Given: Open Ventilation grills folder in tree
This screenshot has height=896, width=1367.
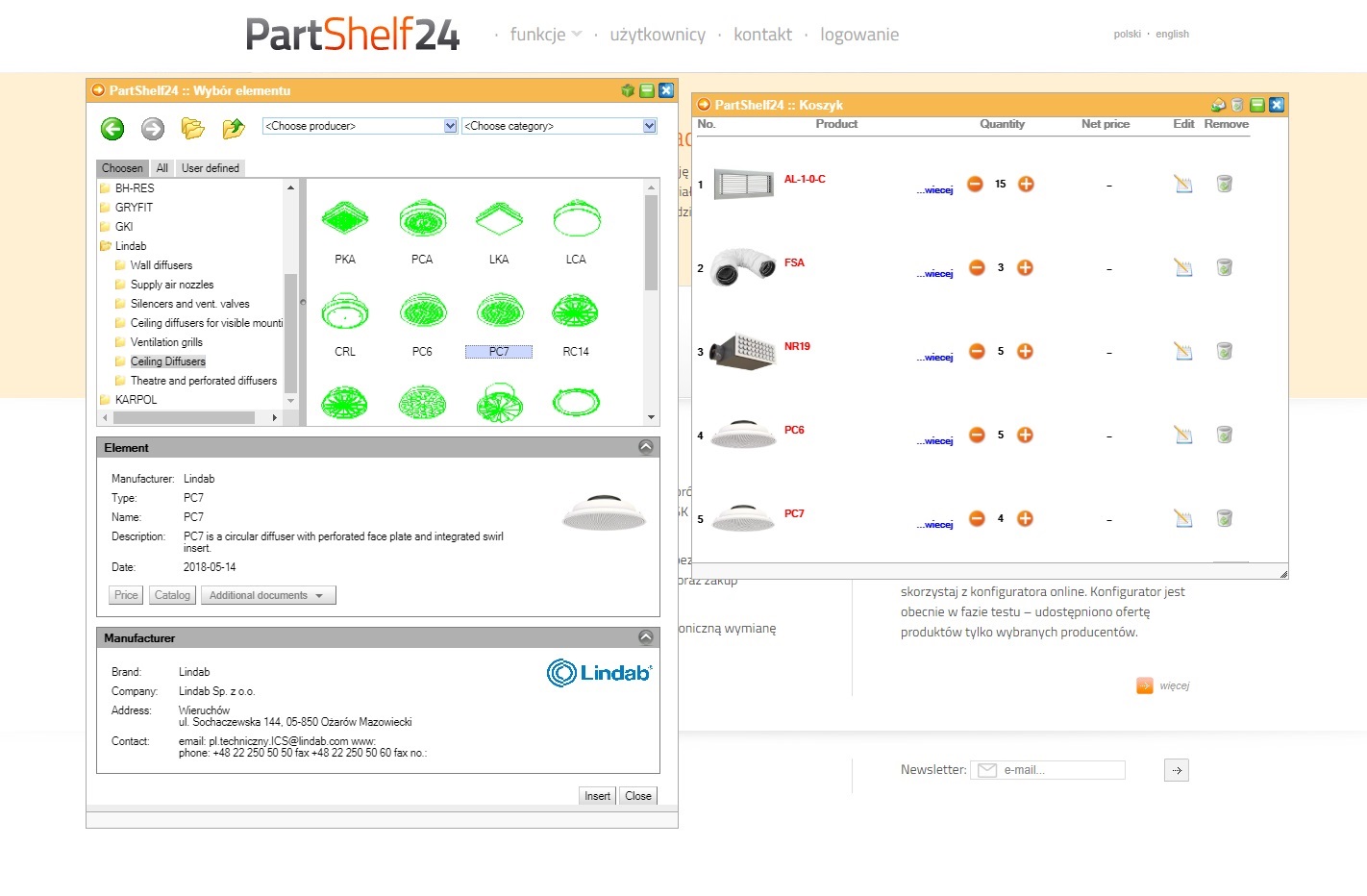Looking at the screenshot, I should [166, 342].
